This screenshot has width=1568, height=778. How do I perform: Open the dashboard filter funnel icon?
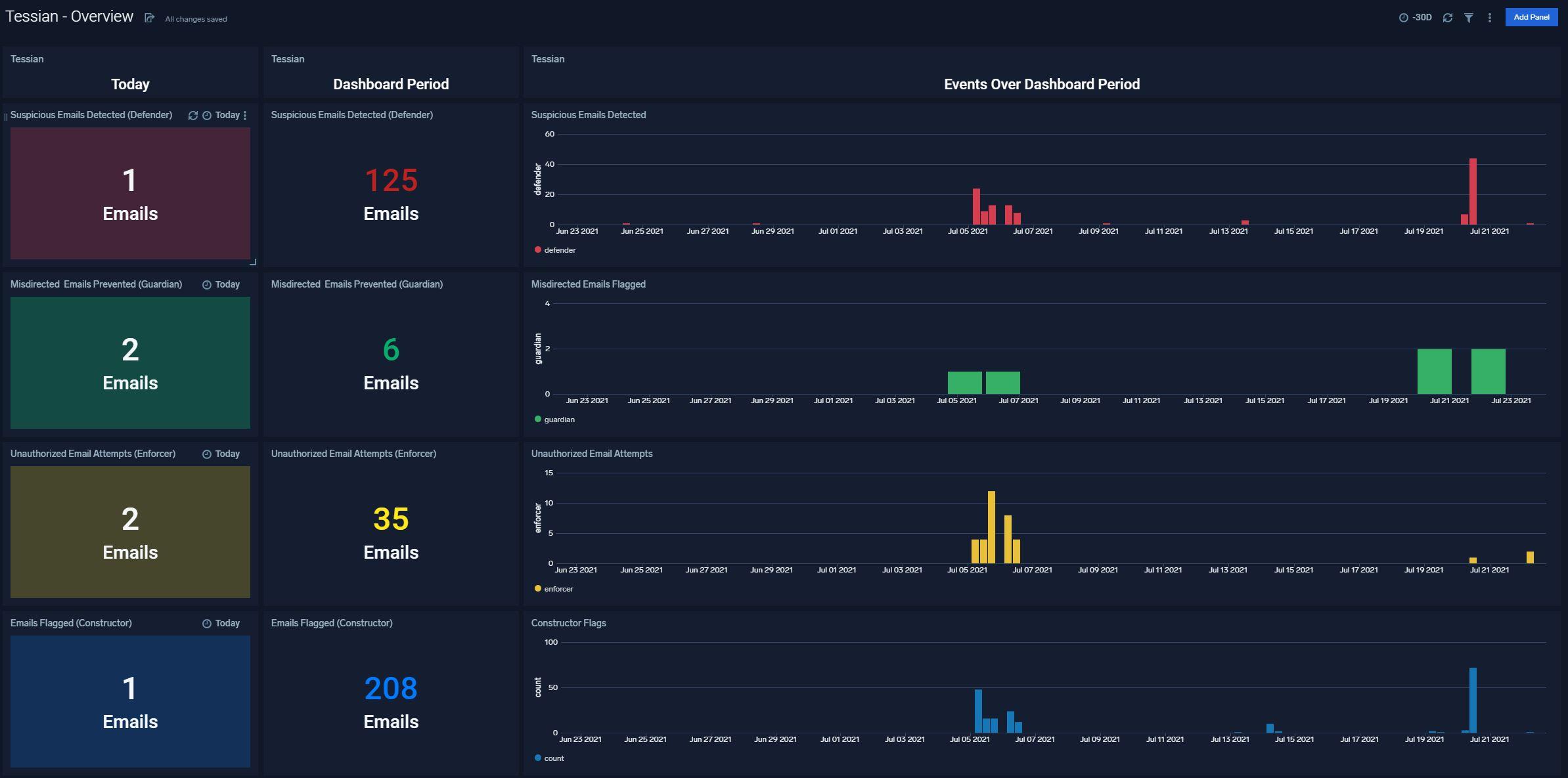click(1468, 18)
